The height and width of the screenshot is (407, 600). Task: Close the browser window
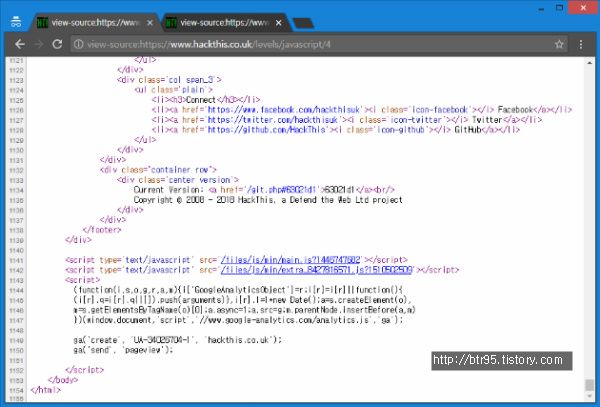coord(583,8)
